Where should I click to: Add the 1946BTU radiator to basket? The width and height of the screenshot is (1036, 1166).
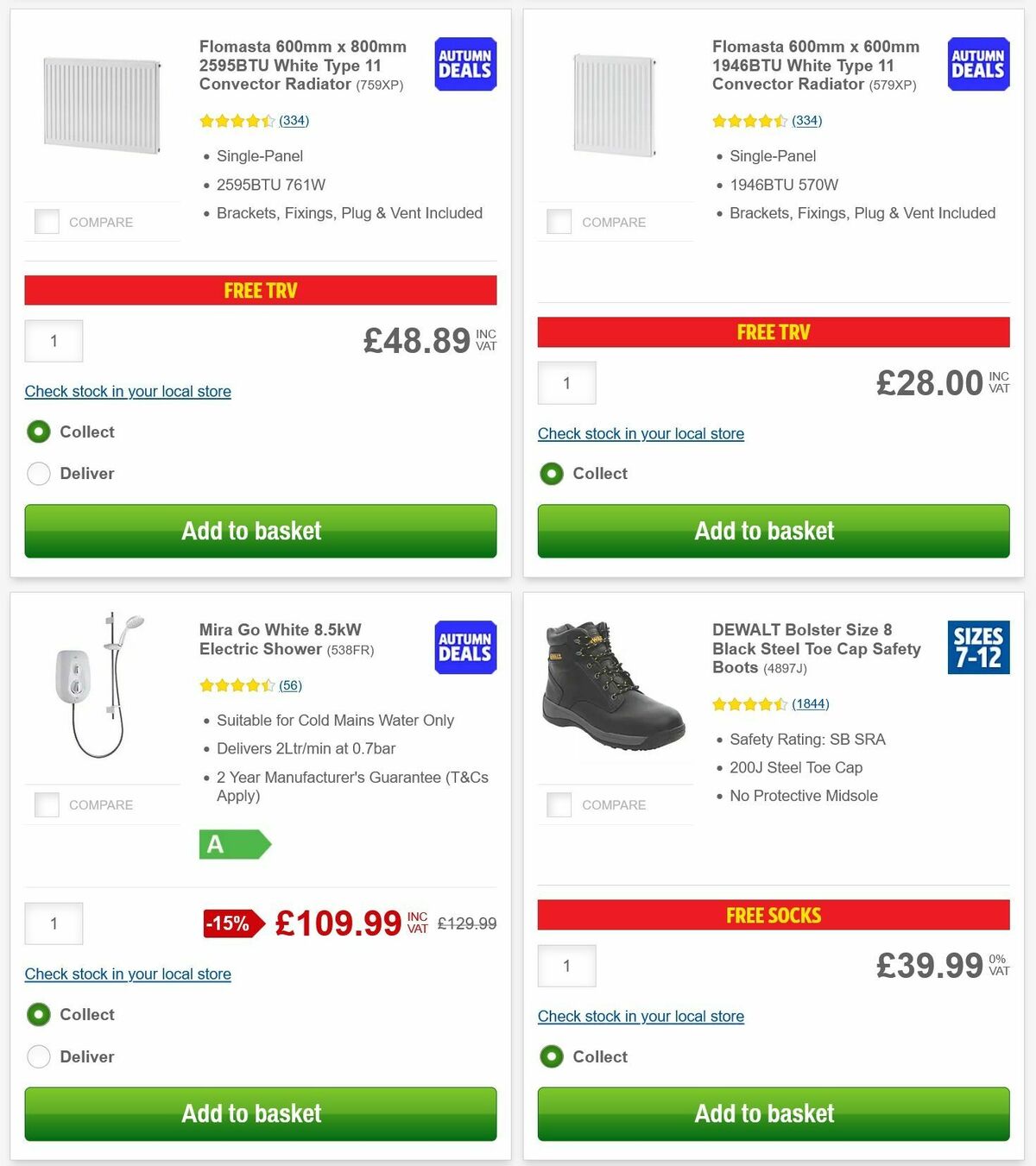(773, 531)
